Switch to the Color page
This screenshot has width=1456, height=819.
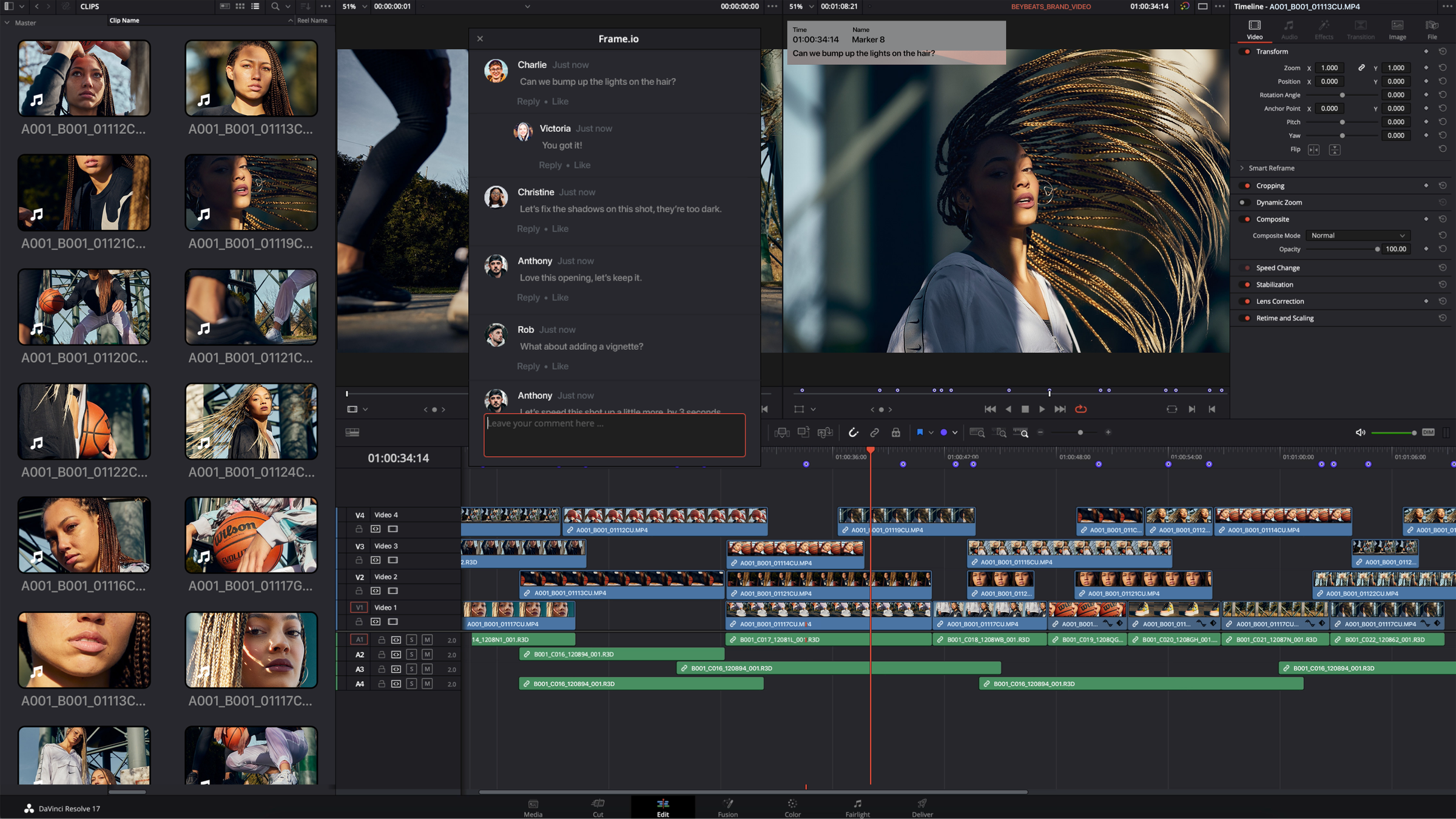click(x=792, y=807)
